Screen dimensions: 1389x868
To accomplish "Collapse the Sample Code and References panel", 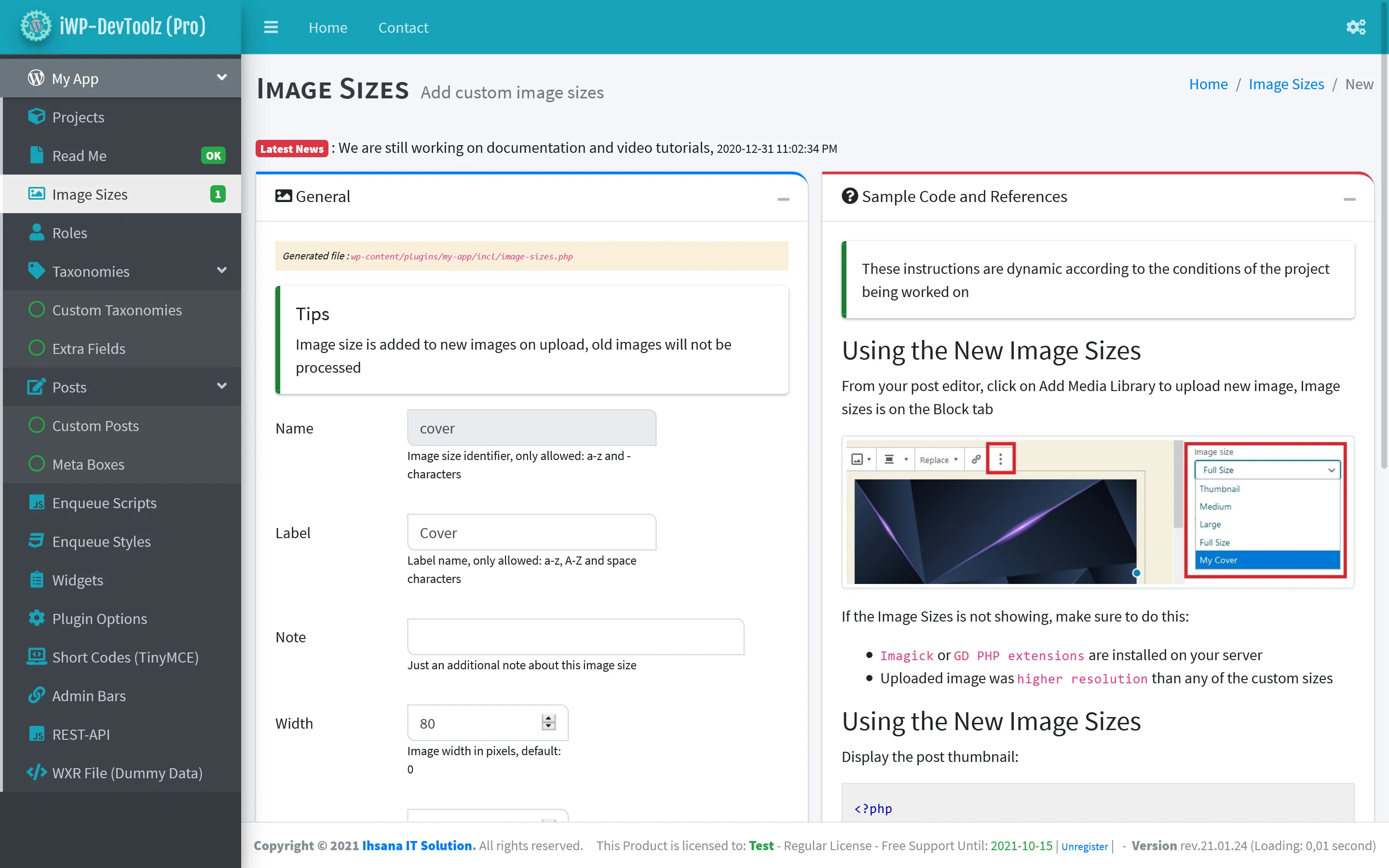I will click(x=1349, y=199).
